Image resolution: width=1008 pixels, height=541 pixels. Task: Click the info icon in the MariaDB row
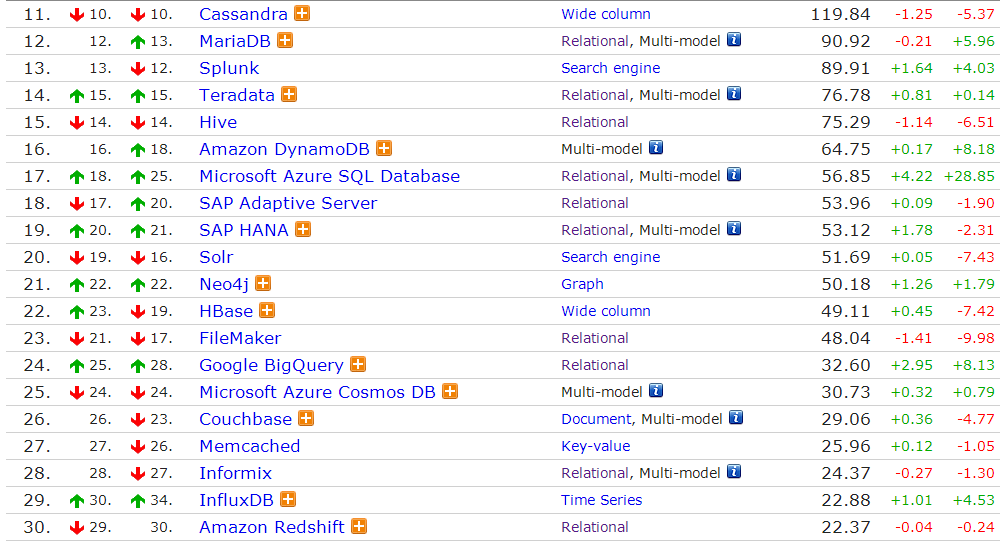pyautogui.click(x=734, y=40)
